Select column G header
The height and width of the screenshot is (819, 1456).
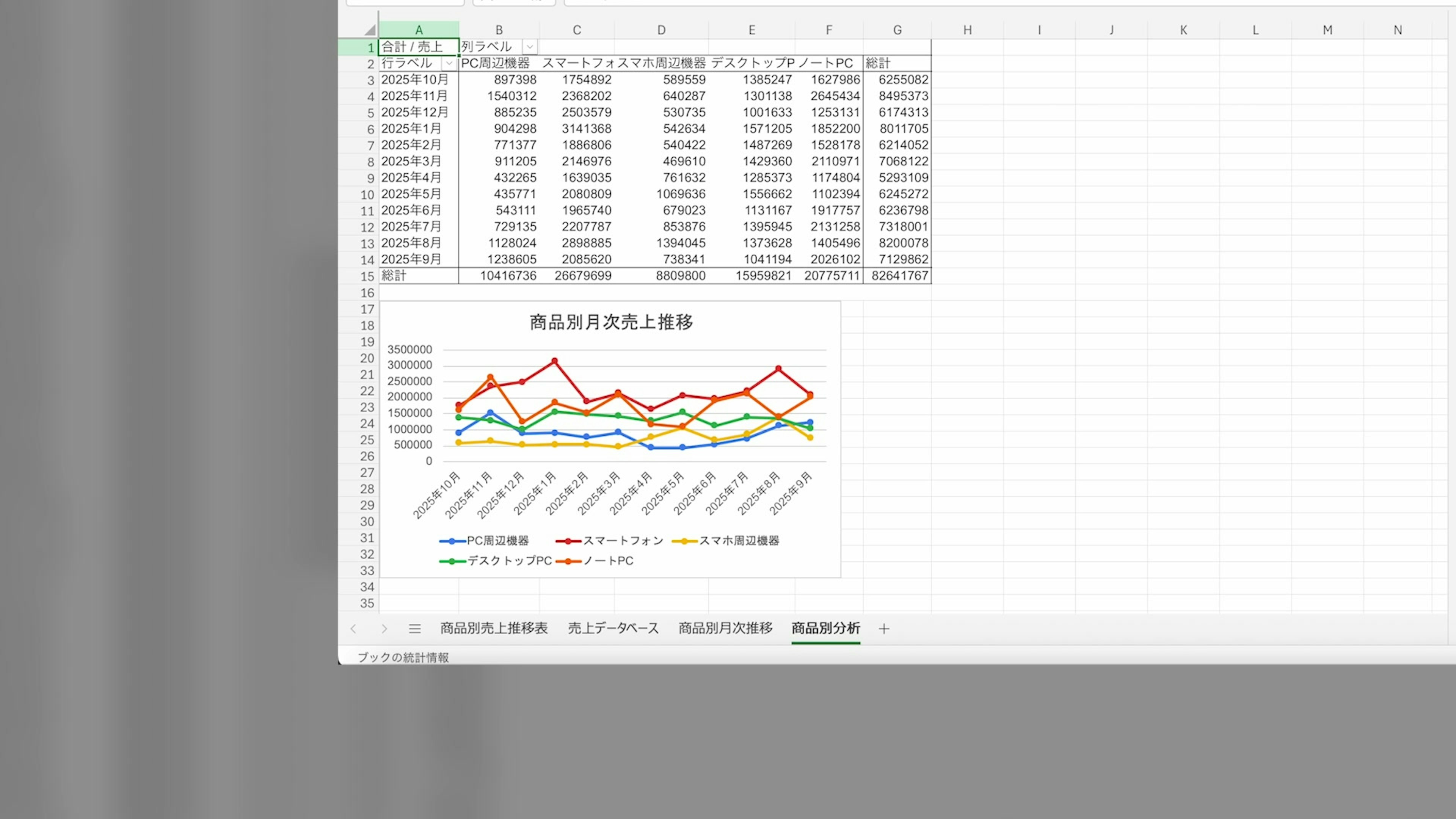pos(897,30)
